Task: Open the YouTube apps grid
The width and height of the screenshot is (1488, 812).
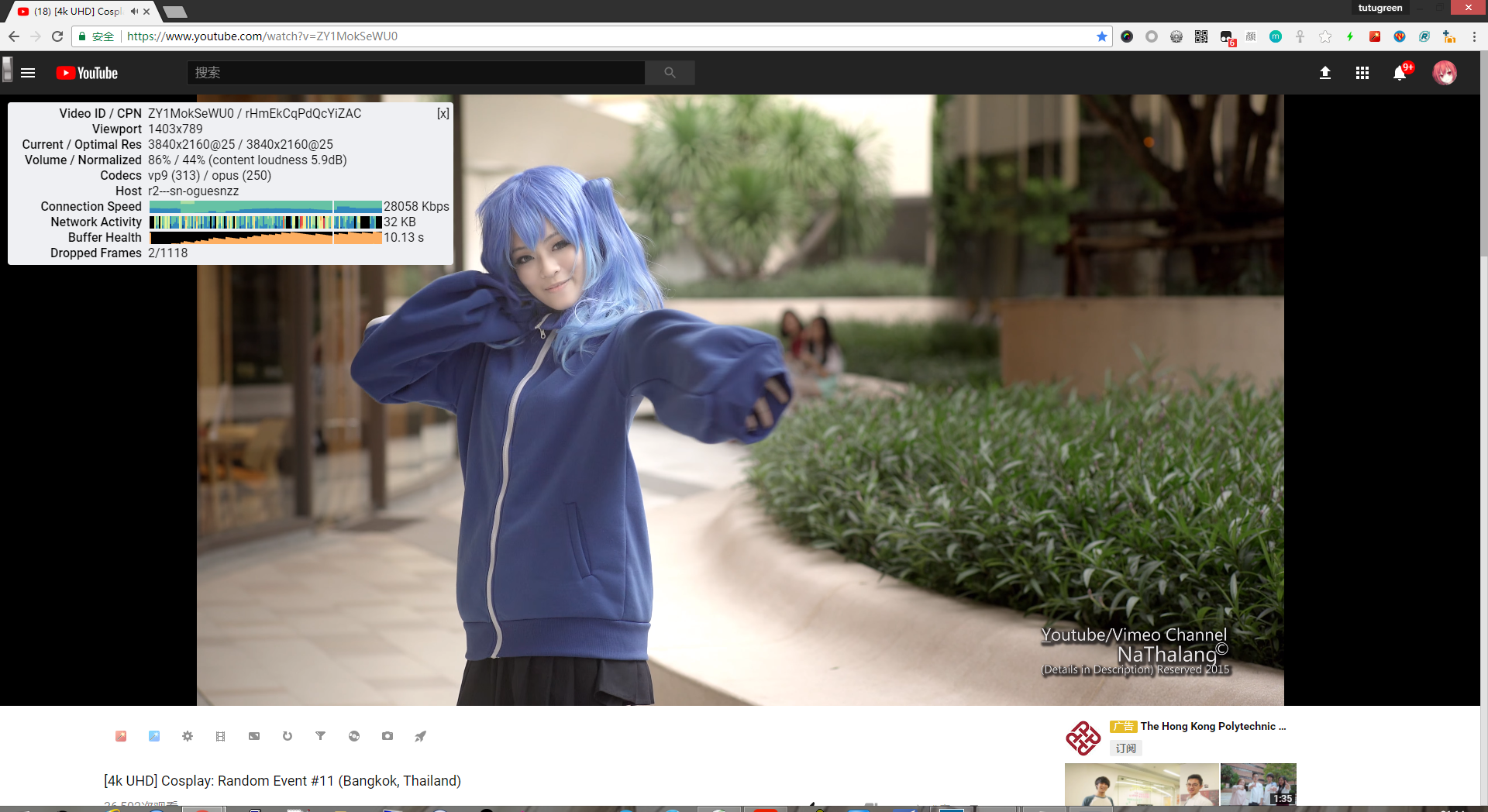Action: (x=1362, y=73)
